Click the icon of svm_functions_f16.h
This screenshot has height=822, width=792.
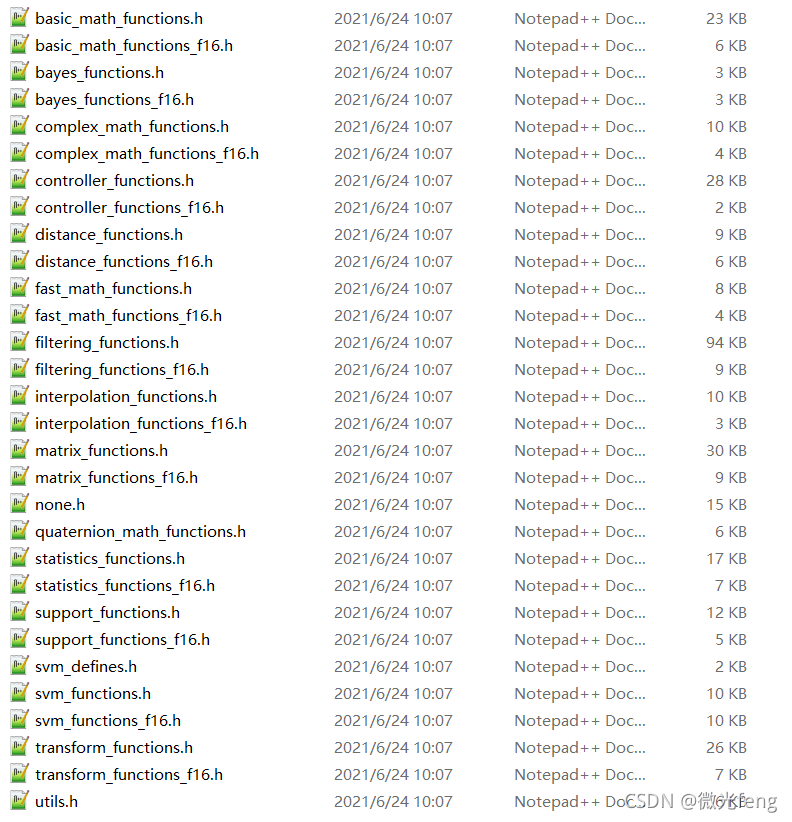tap(19, 720)
